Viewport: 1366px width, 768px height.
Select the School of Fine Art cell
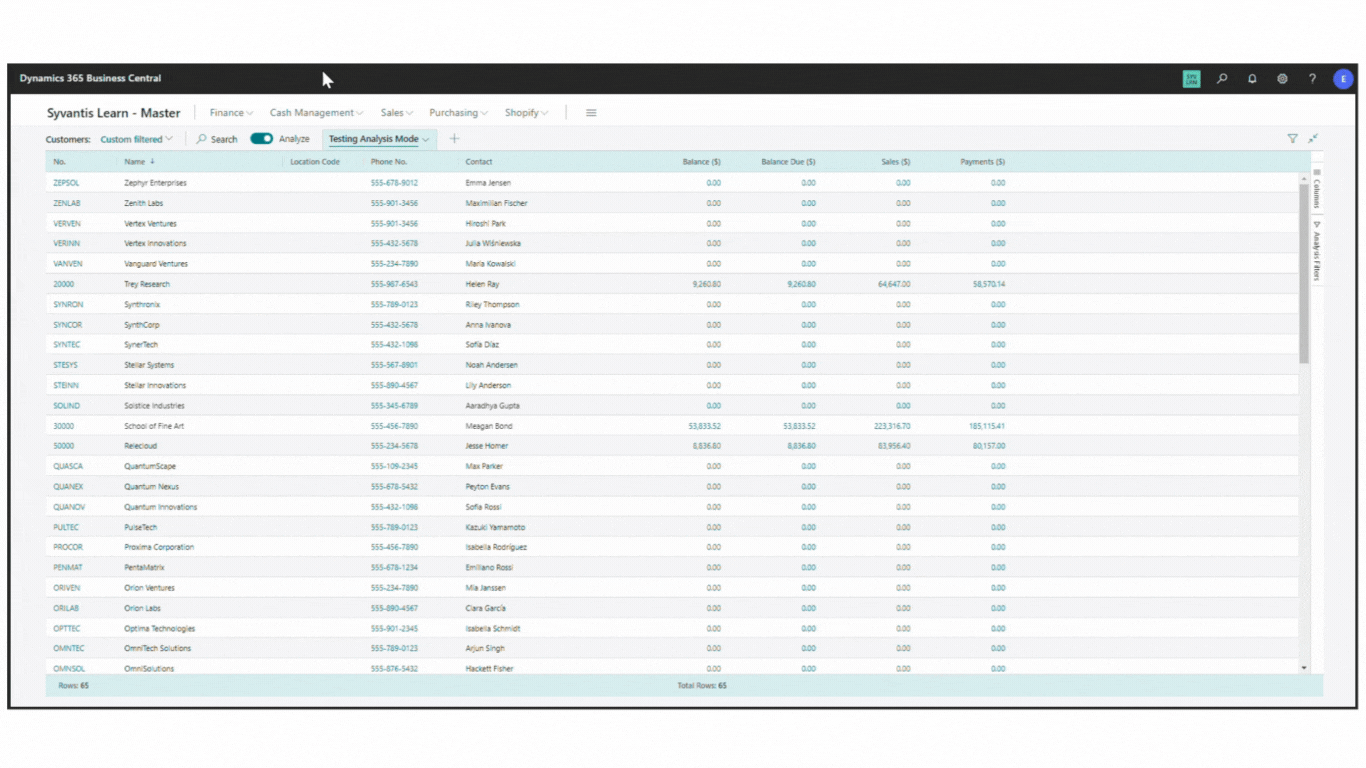[154, 426]
